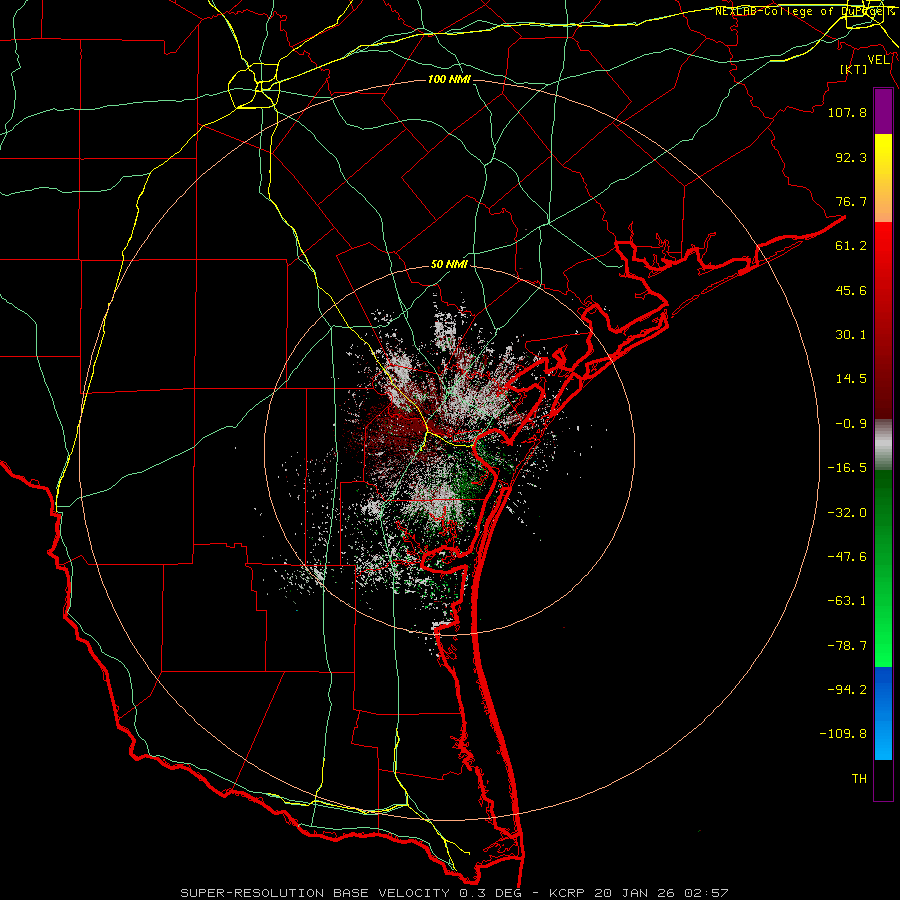Click the -32.0 legend value
Image resolution: width=900 pixels, height=900 pixels.
[847, 513]
